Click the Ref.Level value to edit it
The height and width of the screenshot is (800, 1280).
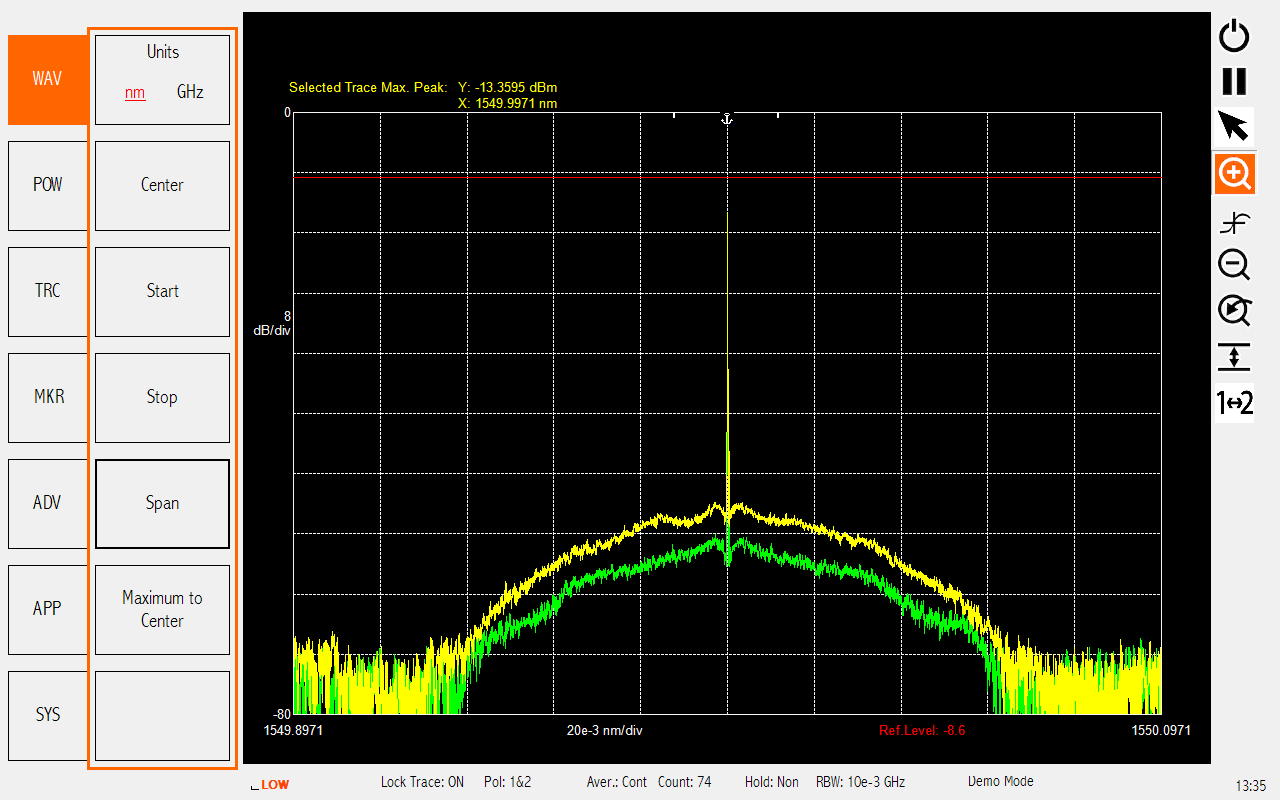coord(921,730)
